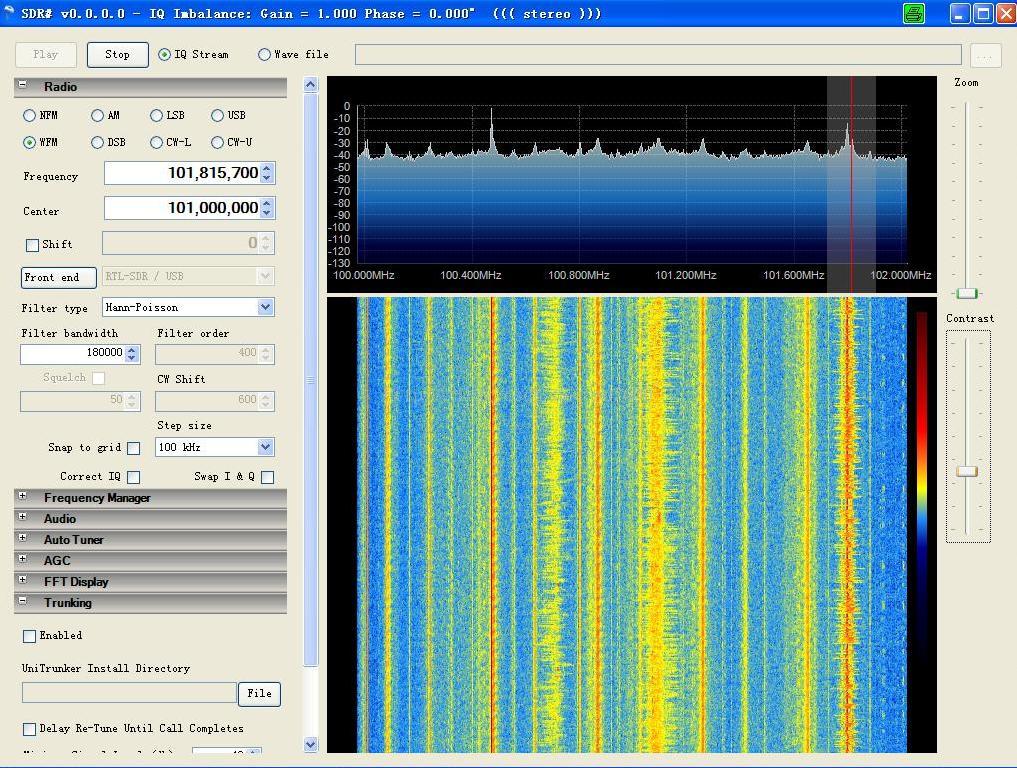Viewport: 1017px width, 768px height.
Task: Decrease Filter bandwidth with down arrow
Action: pyautogui.click(x=132, y=357)
